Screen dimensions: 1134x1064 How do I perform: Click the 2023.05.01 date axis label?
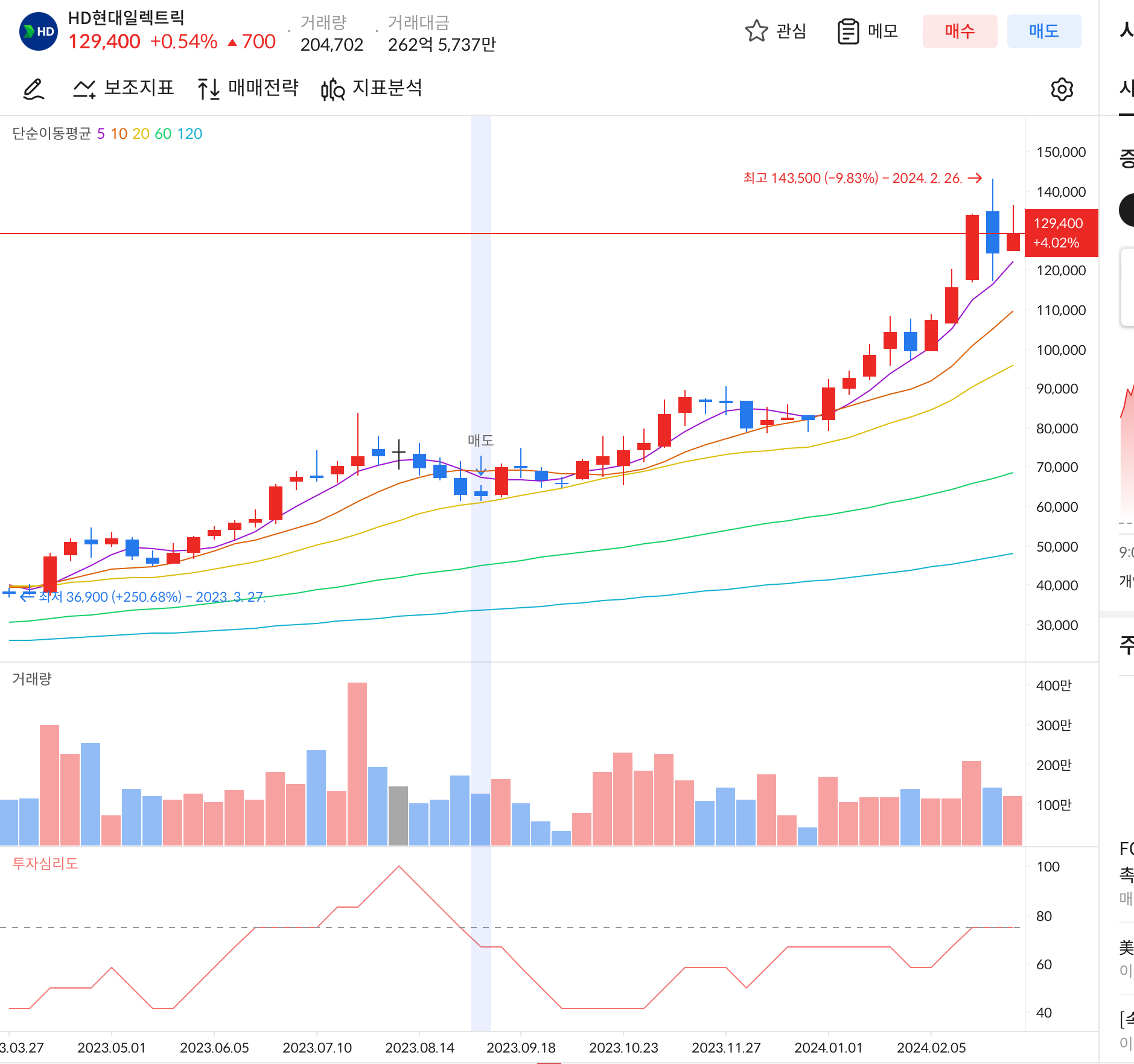[x=112, y=1048]
